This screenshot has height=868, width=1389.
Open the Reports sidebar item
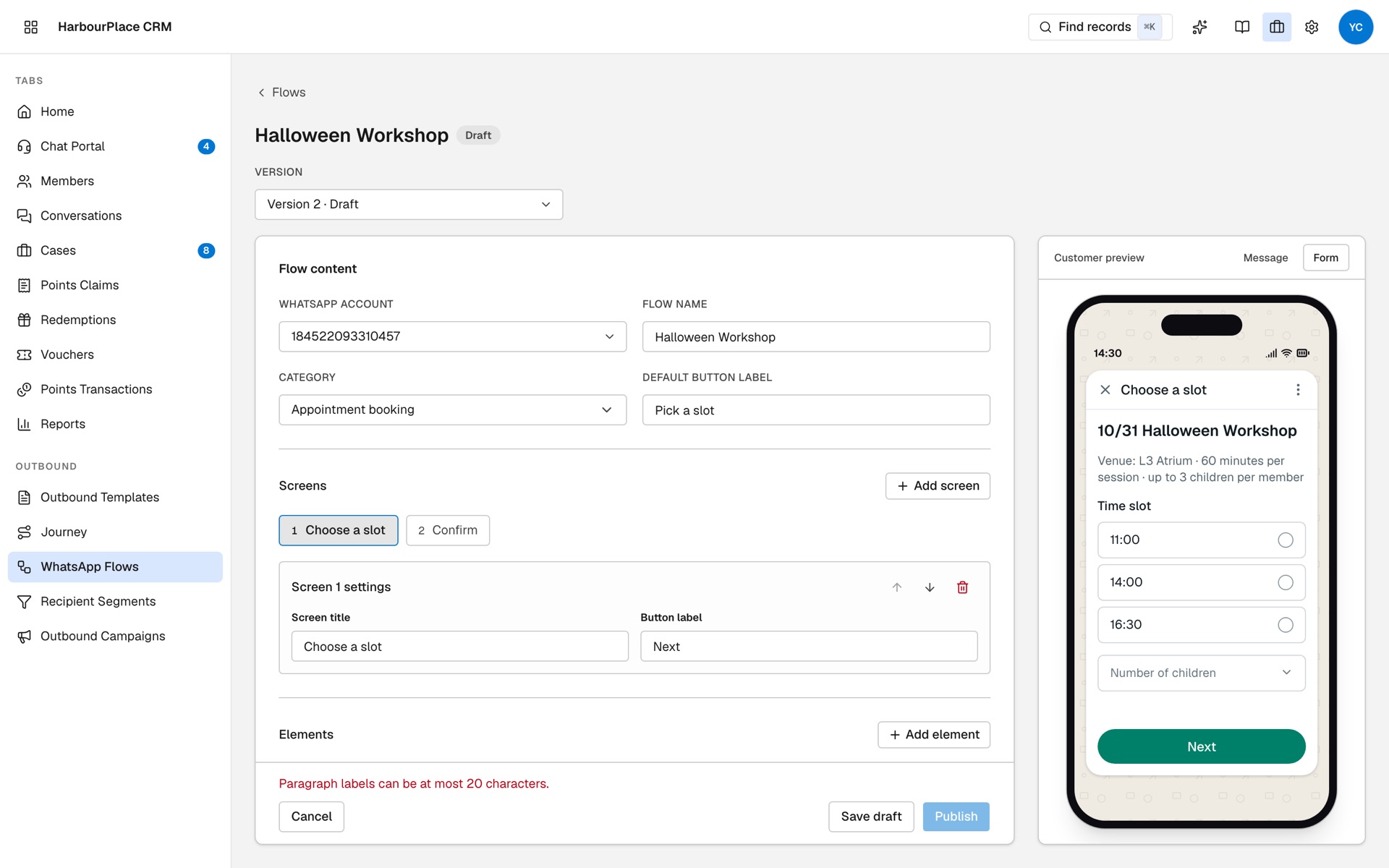click(x=115, y=424)
